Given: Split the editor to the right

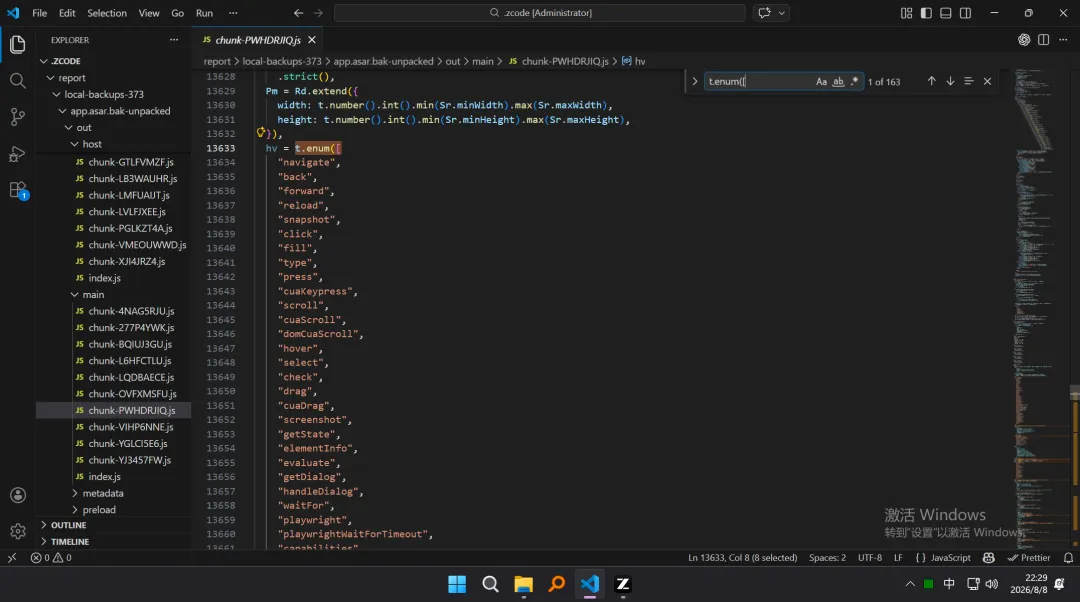Looking at the screenshot, I should (1043, 40).
